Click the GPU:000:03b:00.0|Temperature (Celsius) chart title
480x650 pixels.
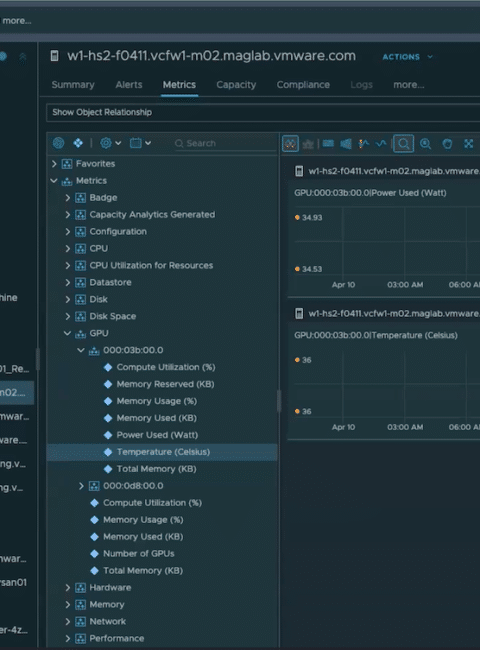376,335
